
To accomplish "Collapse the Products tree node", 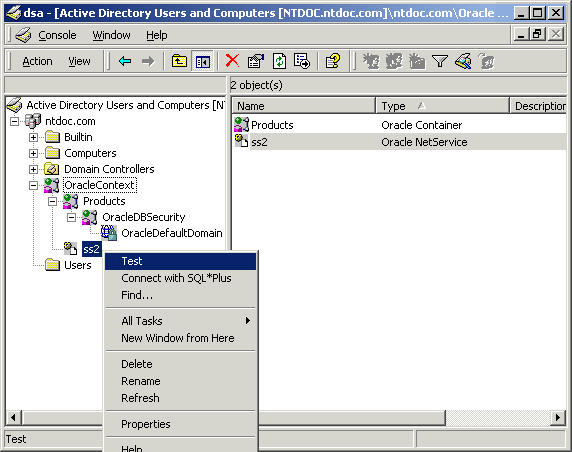I will 52,201.
